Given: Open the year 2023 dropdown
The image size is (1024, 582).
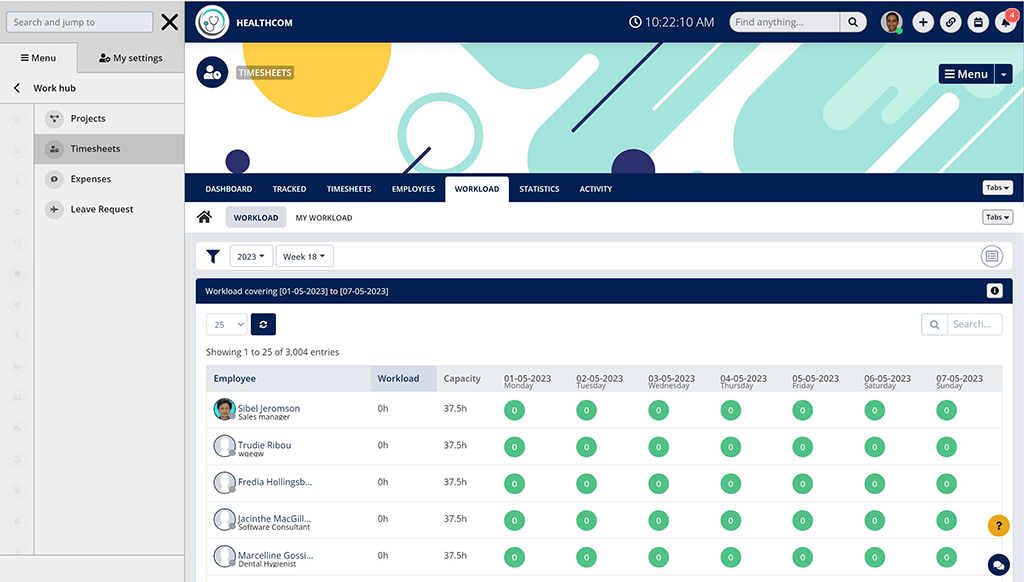Looking at the screenshot, I should 251,257.
